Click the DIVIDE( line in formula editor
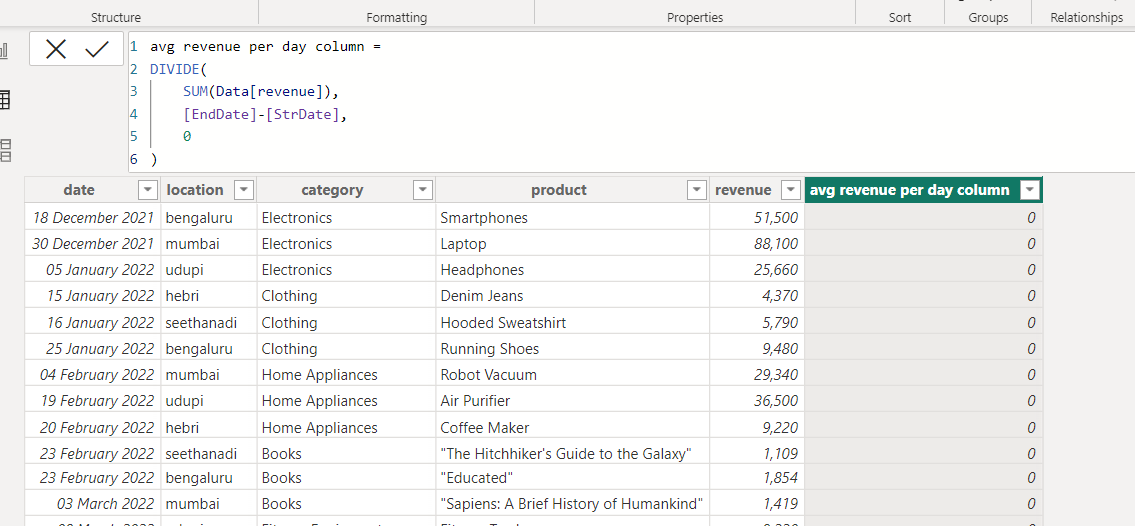The width and height of the screenshot is (1135, 526). tap(178, 69)
